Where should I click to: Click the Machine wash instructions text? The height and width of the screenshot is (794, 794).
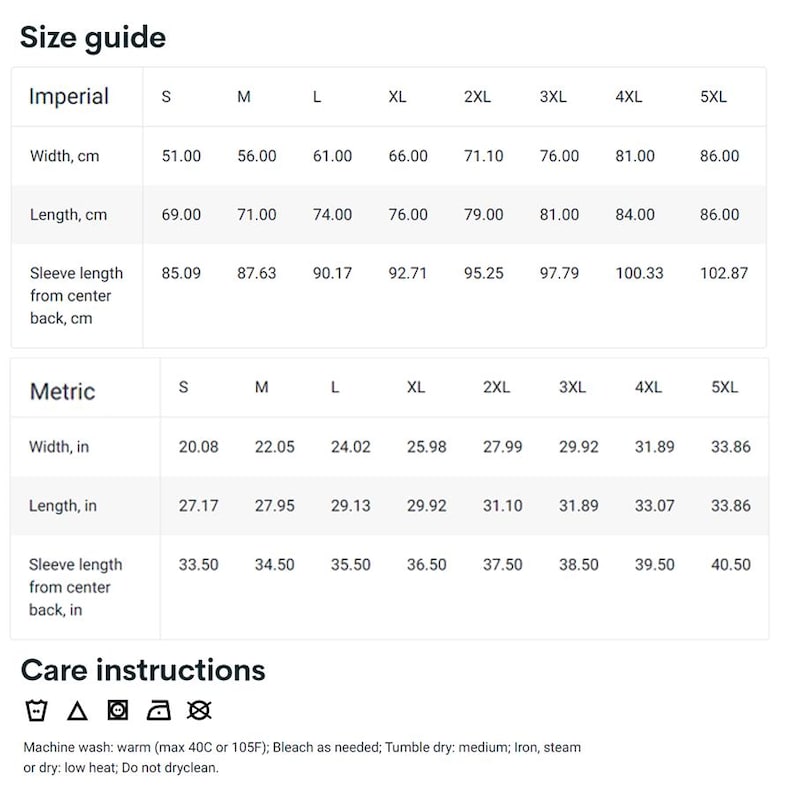point(302,758)
